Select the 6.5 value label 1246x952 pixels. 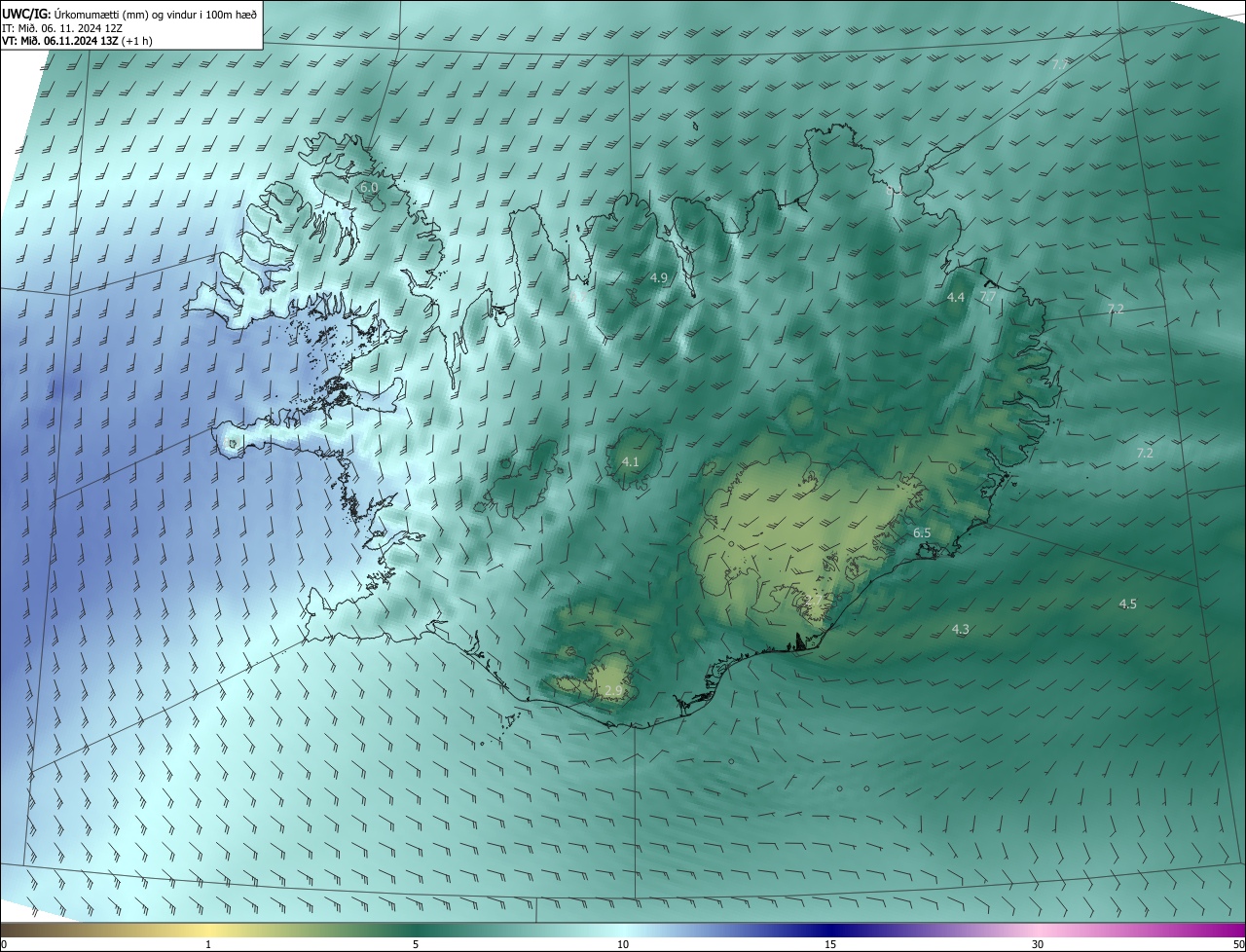(922, 533)
